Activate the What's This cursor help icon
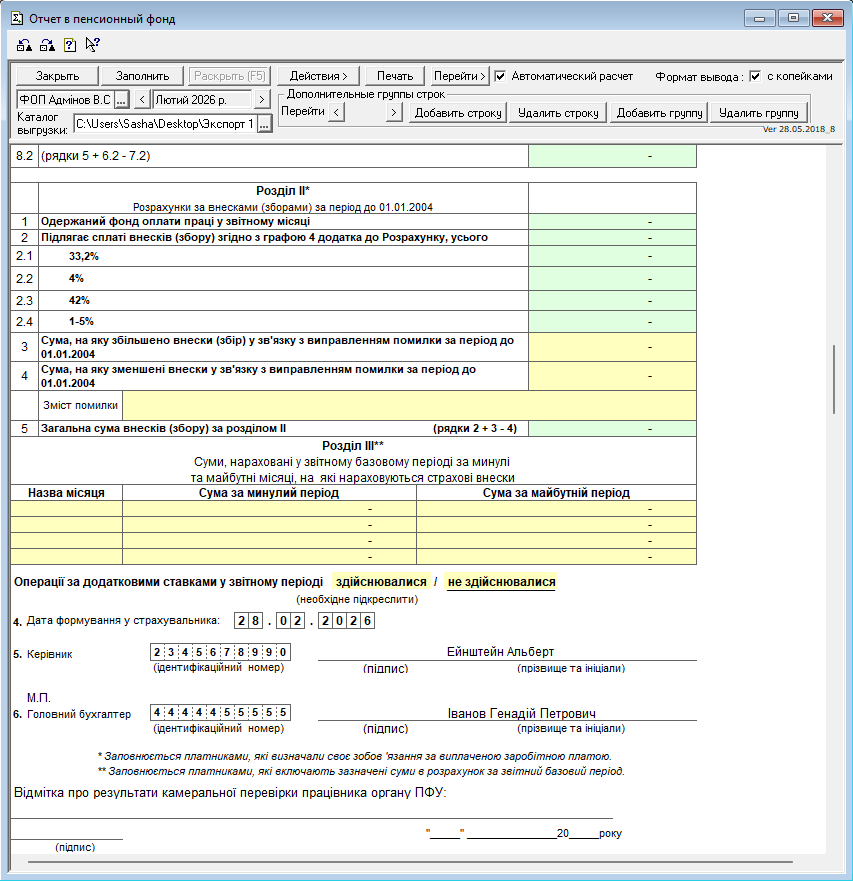This screenshot has height=881, width=853. tap(92, 45)
